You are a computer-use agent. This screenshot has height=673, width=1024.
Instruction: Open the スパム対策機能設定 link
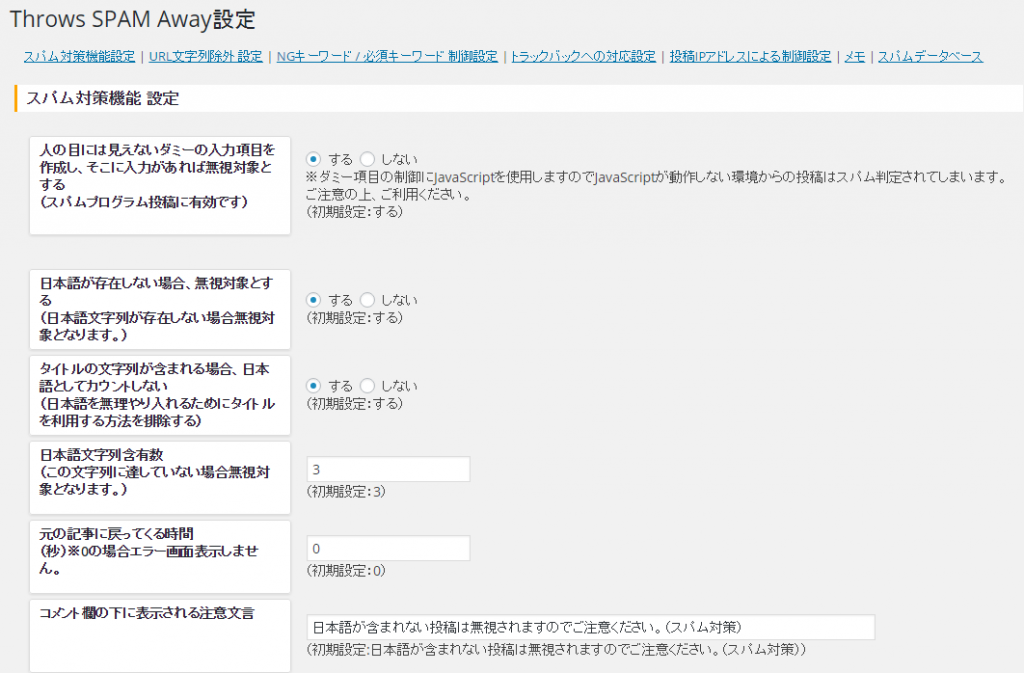79,57
